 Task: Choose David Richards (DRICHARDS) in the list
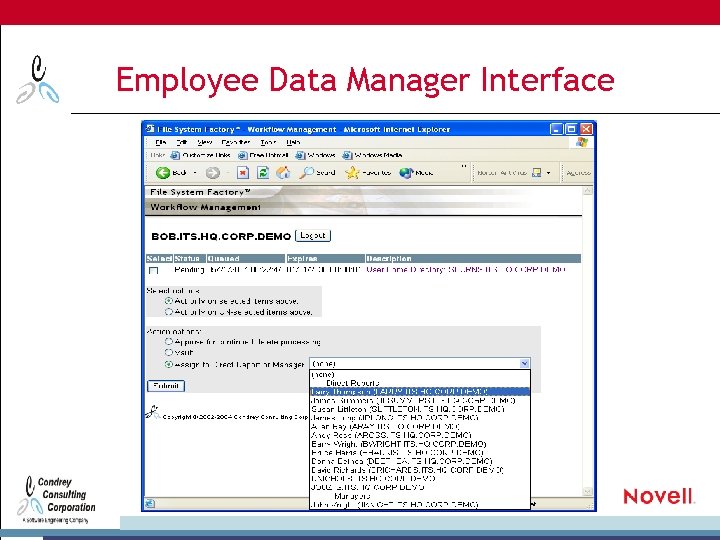pyautogui.click(x=420, y=470)
